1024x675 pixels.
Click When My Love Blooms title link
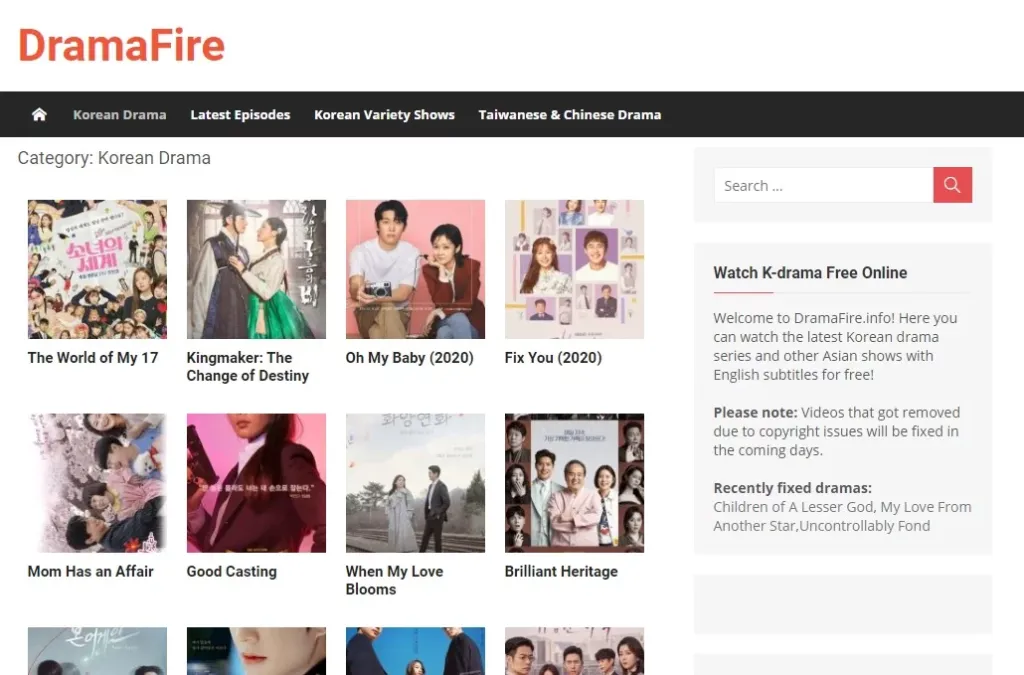(x=394, y=580)
